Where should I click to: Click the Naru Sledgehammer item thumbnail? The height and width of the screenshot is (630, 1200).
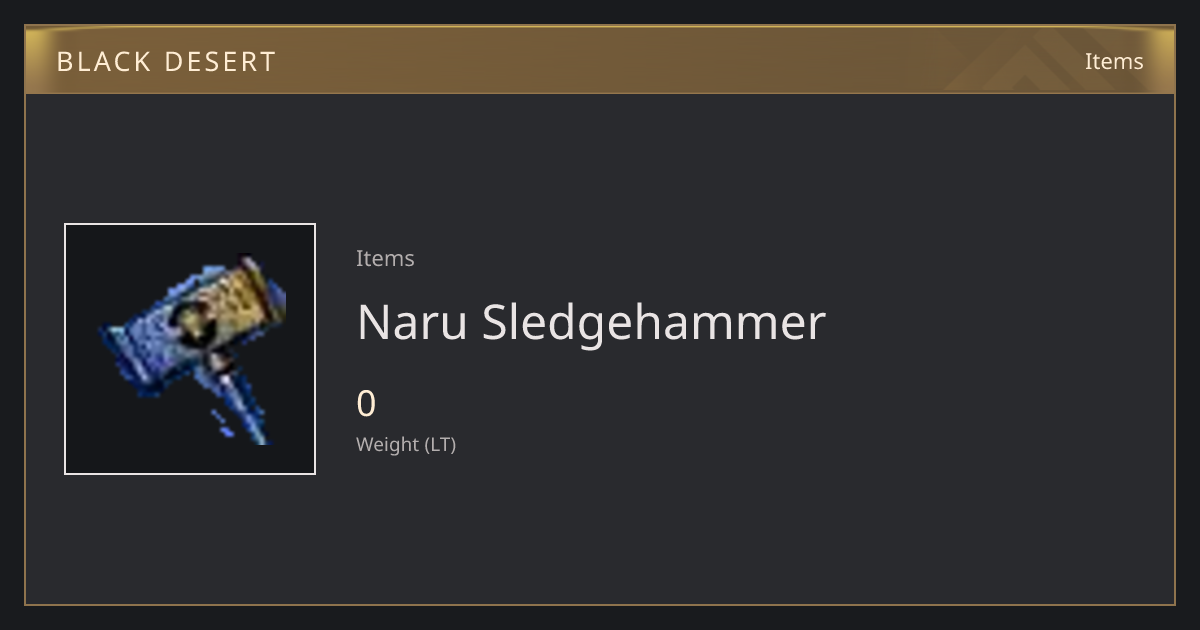(190, 349)
